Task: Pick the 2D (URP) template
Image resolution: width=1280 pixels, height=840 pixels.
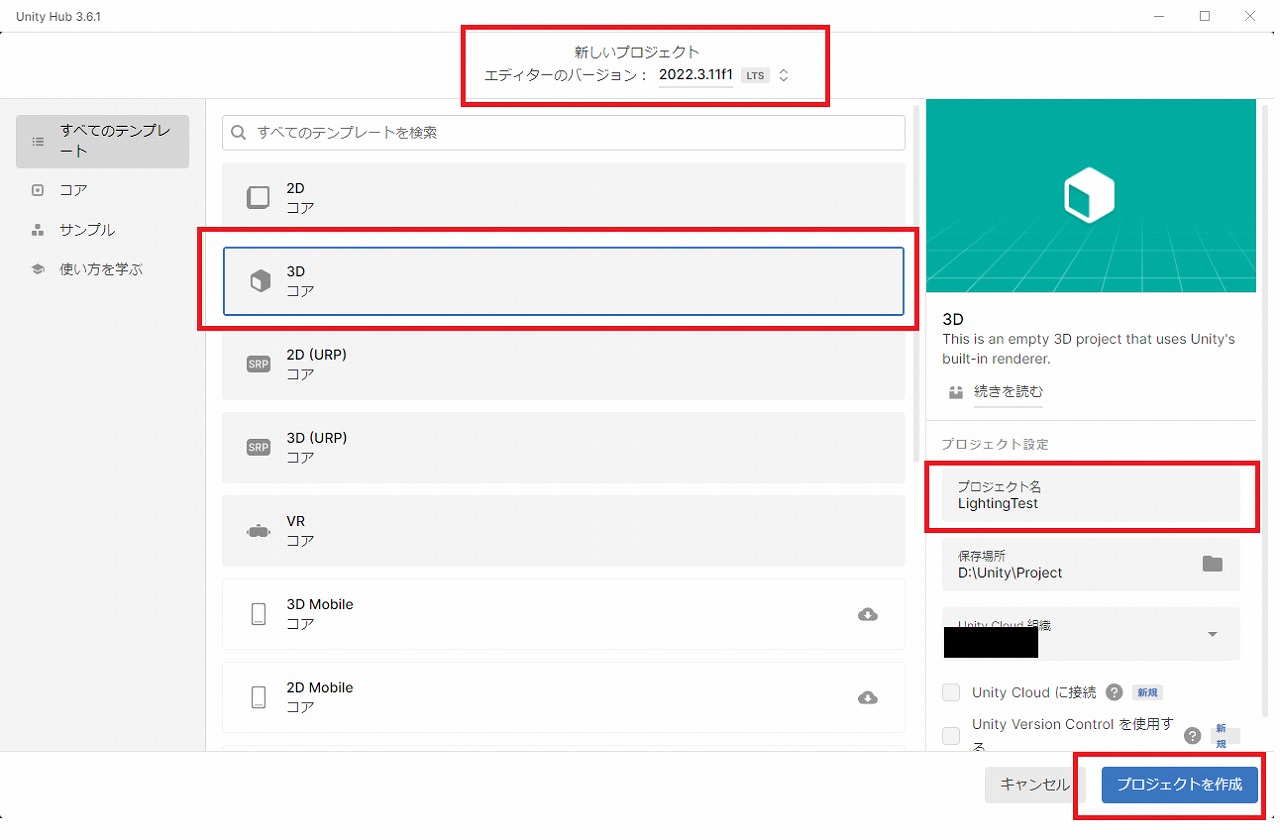Action: coord(563,364)
